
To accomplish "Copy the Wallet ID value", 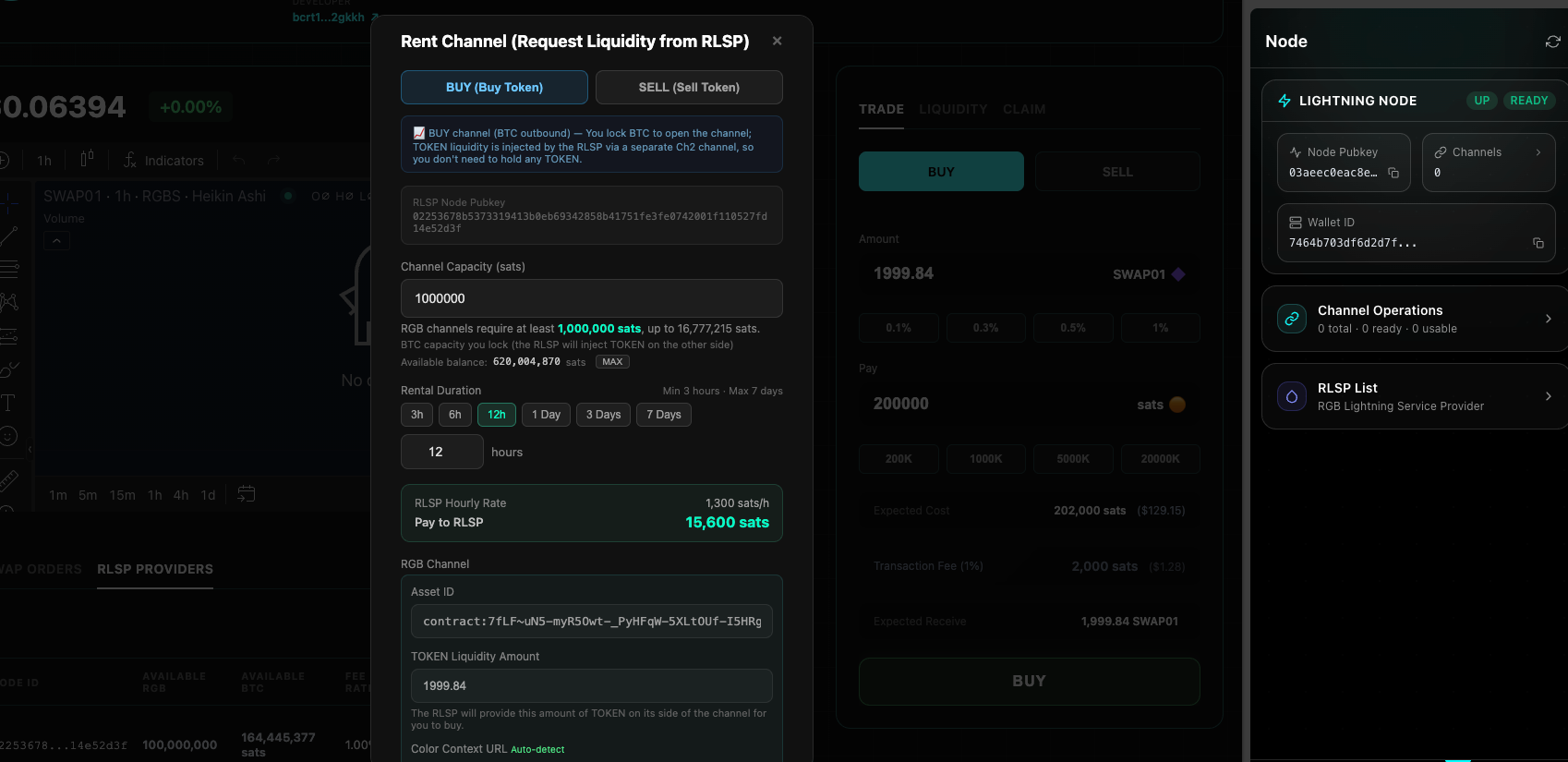I will 1538,243.
